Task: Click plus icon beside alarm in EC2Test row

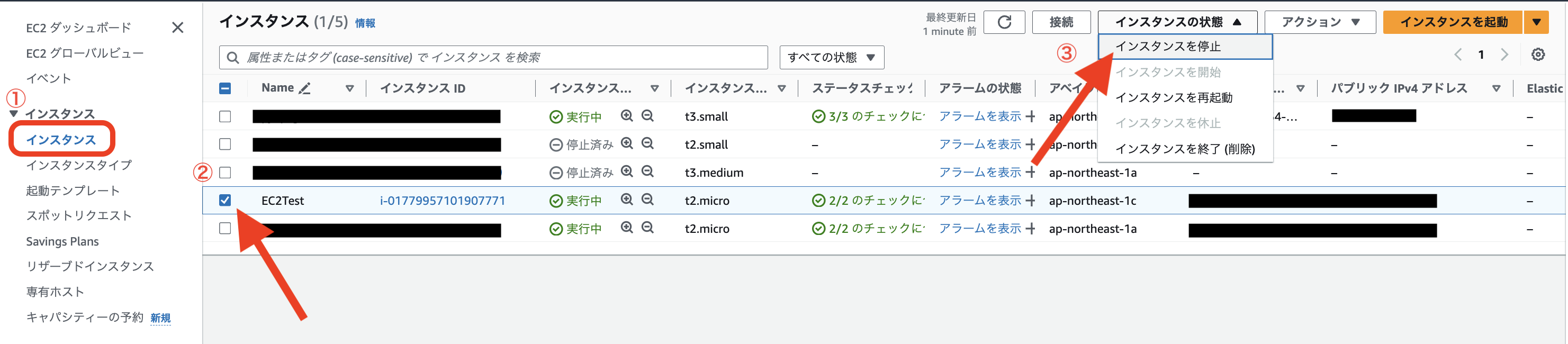Action: [x=1030, y=200]
